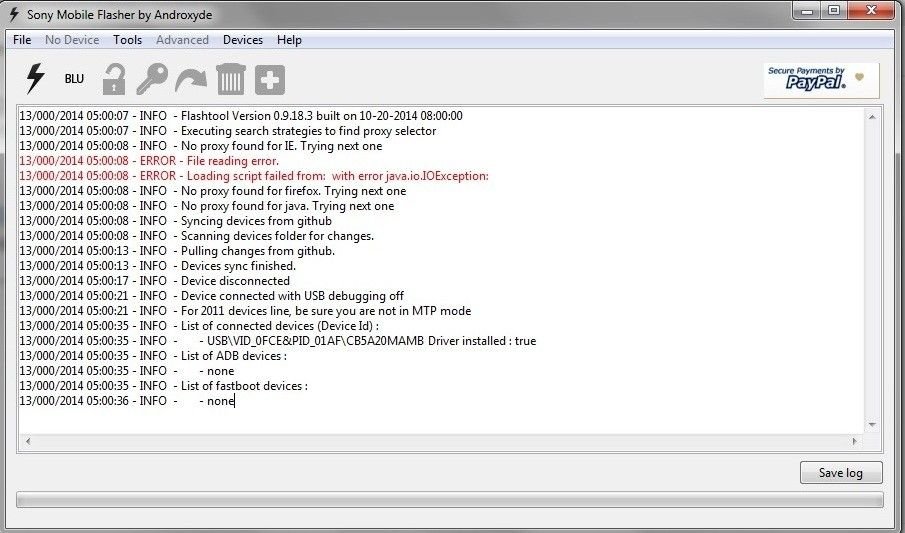This screenshot has width=905, height=533.
Task: Open the No Device menu
Action: [72, 40]
